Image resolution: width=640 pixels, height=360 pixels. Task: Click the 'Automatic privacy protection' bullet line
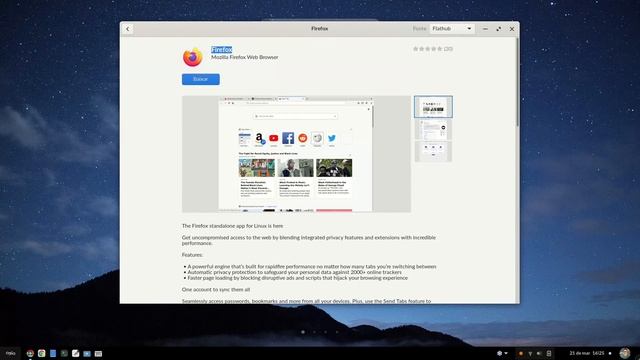click(295, 272)
